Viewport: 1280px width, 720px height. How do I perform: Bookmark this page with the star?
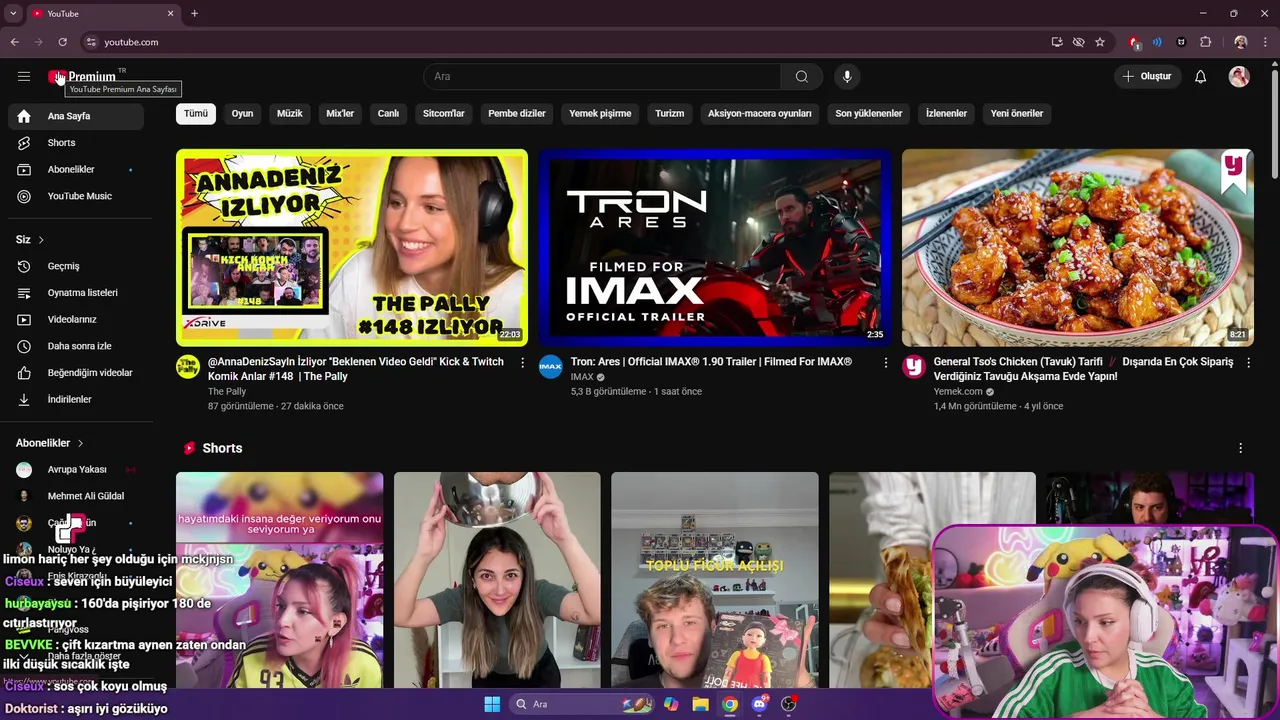click(1100, 42)
